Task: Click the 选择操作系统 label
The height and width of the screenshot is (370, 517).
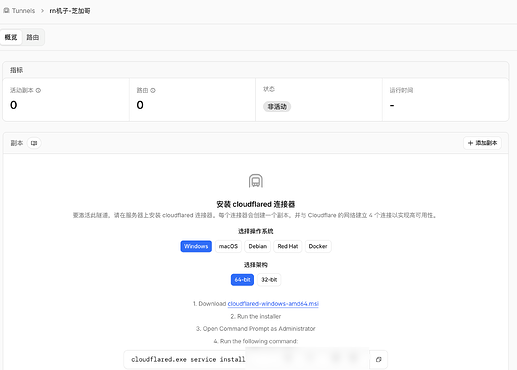Action: [x=256, y=231]
